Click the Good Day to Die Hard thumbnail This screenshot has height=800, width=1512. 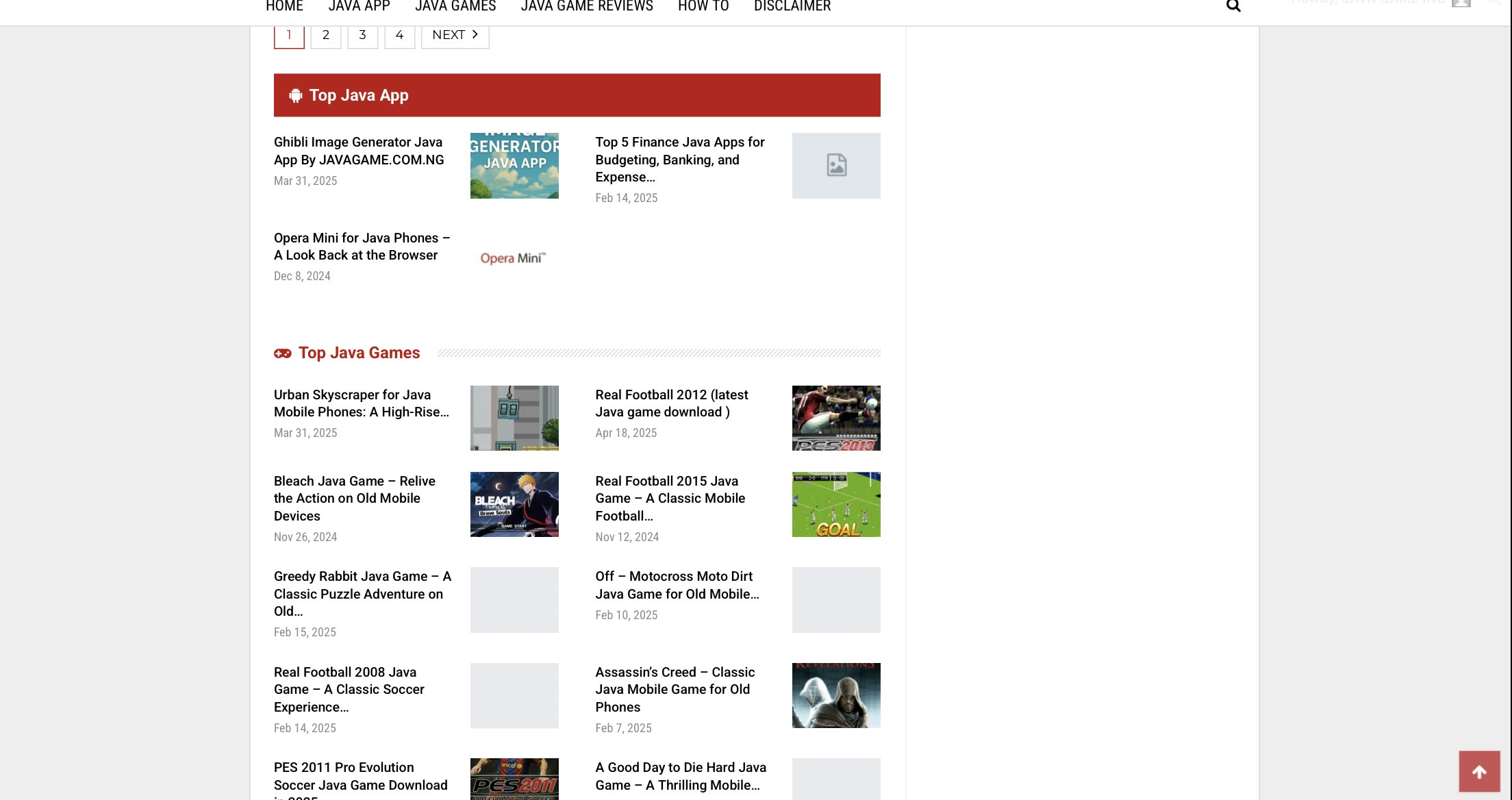point(836,779)
